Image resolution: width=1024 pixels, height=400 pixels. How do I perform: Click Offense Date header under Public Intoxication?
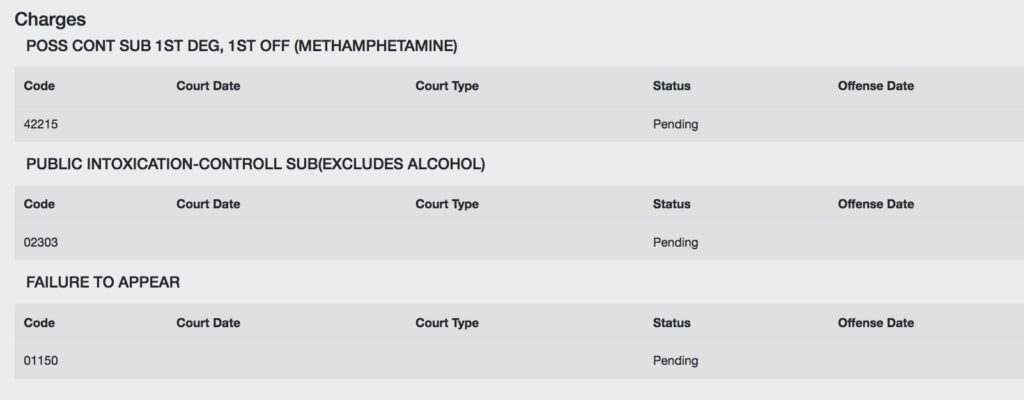tap(876, 204)
